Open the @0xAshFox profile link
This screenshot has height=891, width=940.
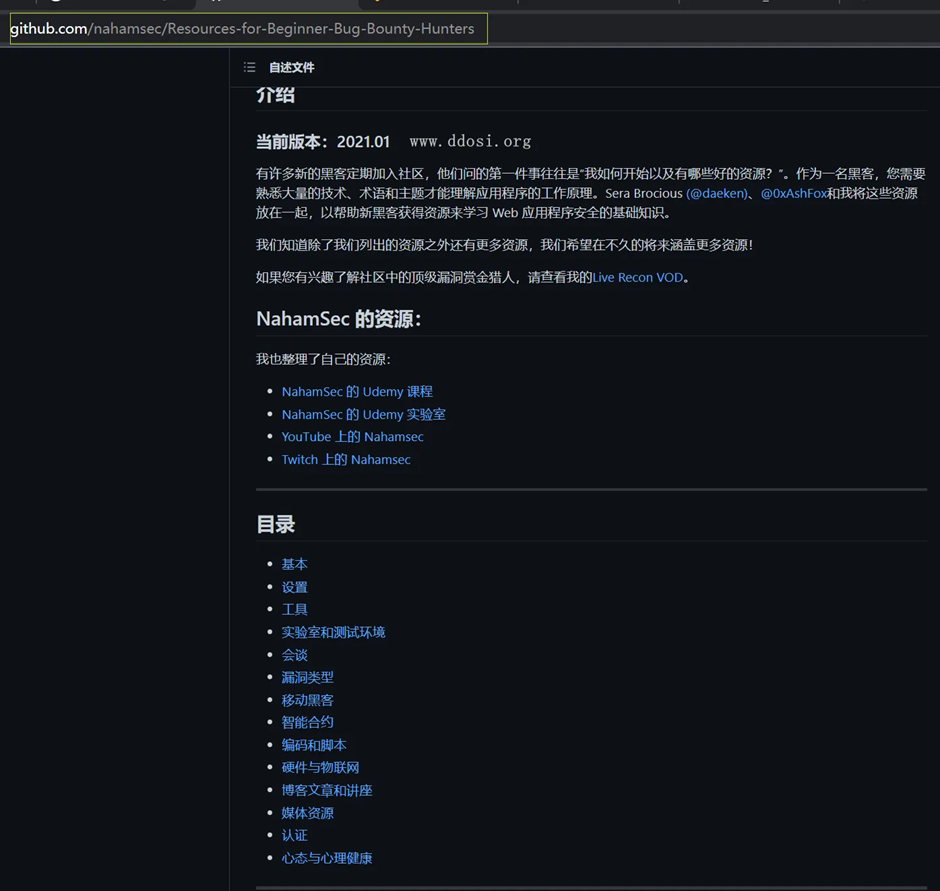click(794, 193)
